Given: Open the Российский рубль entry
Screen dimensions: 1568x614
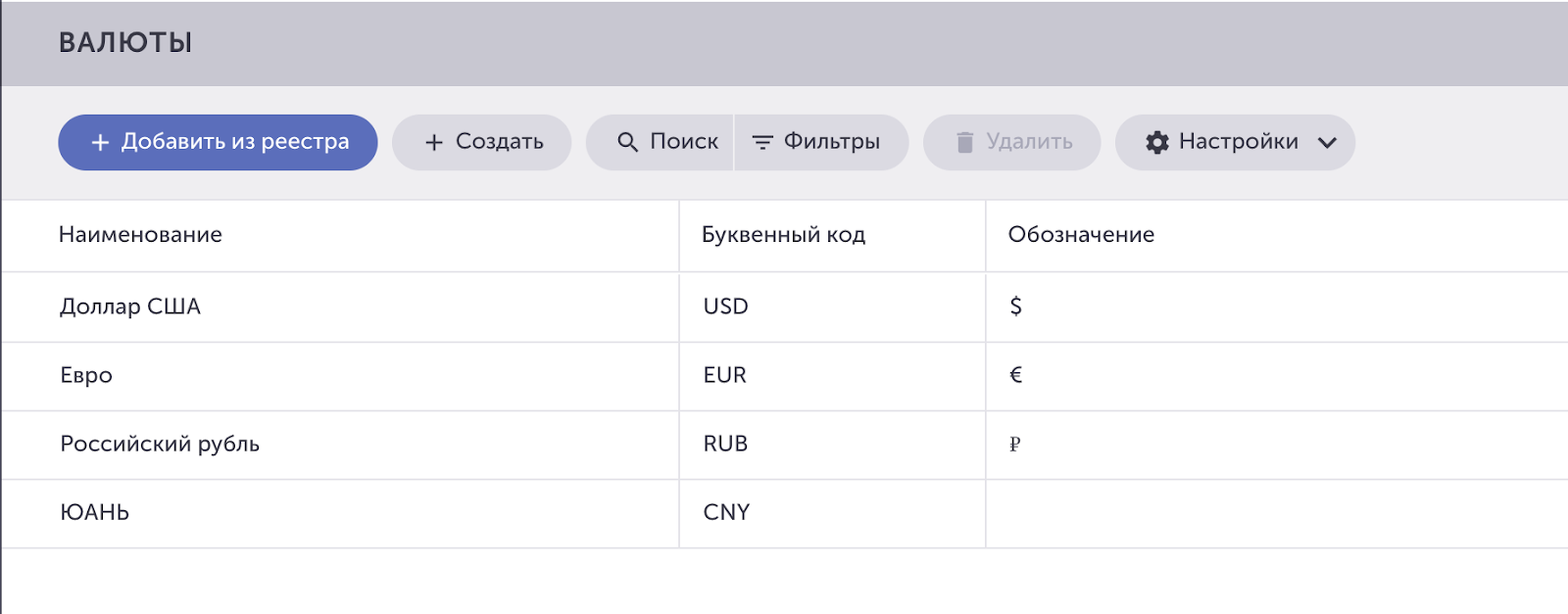Looking at the screenshot, I should coord(784,445).
